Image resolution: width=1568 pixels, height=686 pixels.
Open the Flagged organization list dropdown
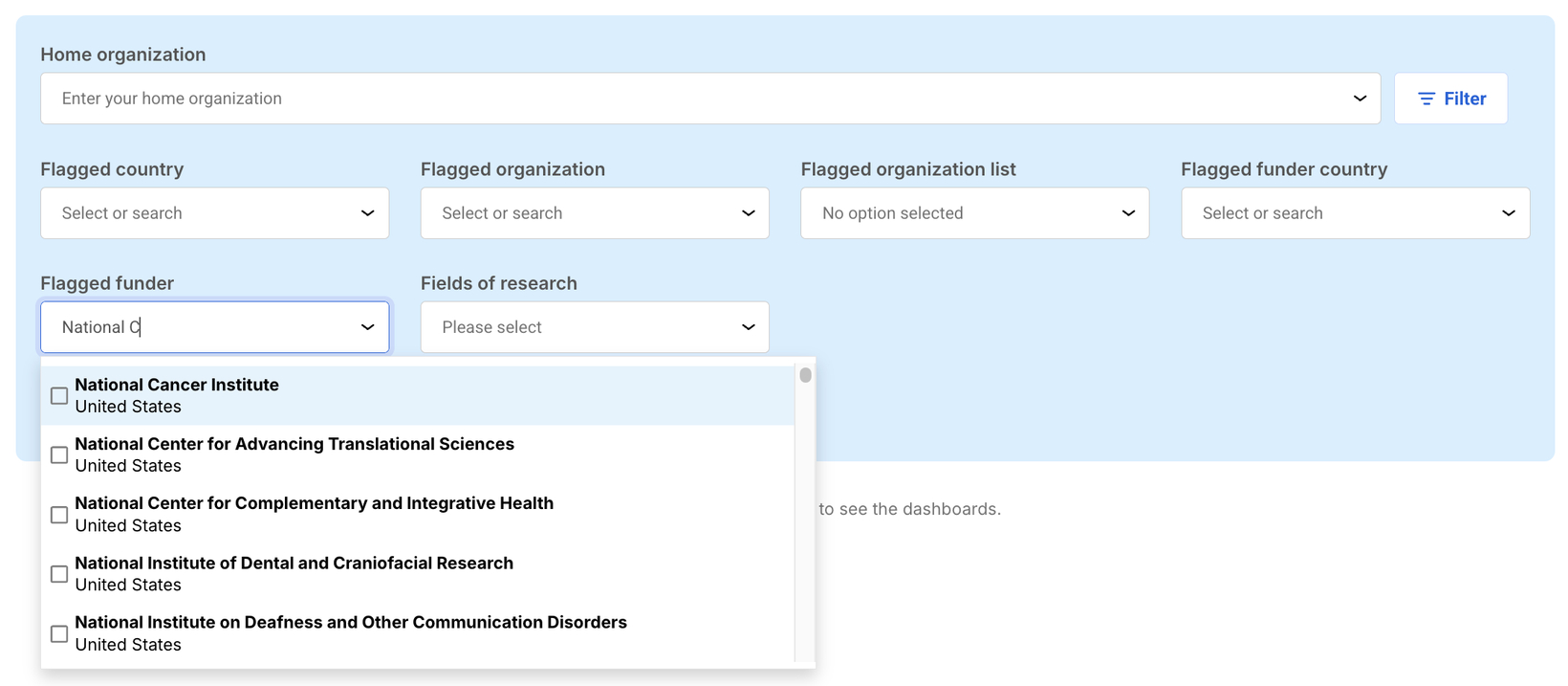click(x=974, y=213)
